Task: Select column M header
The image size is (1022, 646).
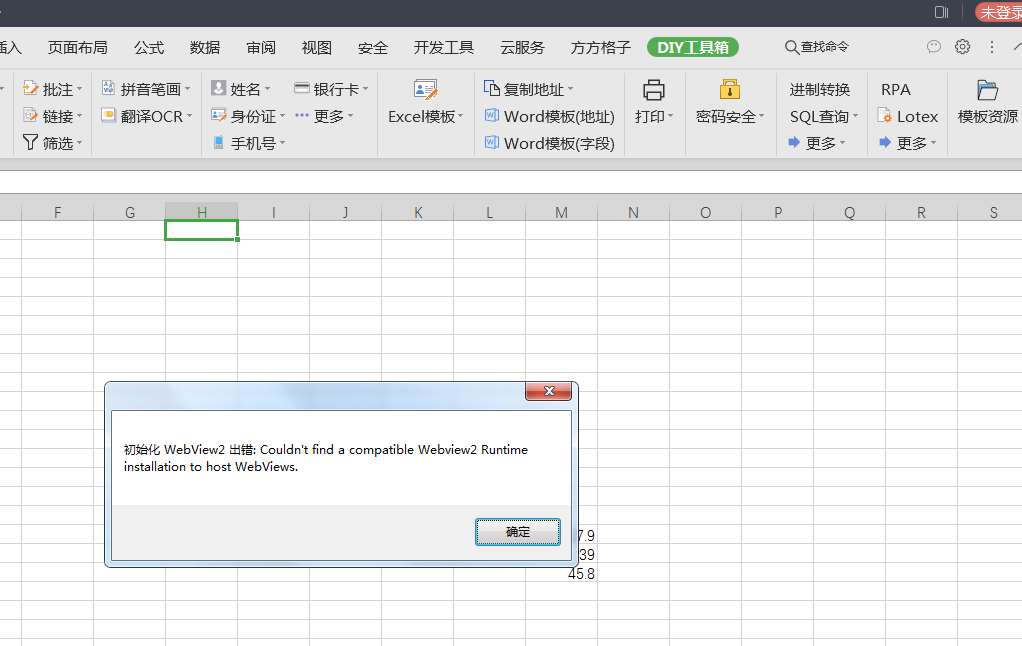Action: coord(561,212)
